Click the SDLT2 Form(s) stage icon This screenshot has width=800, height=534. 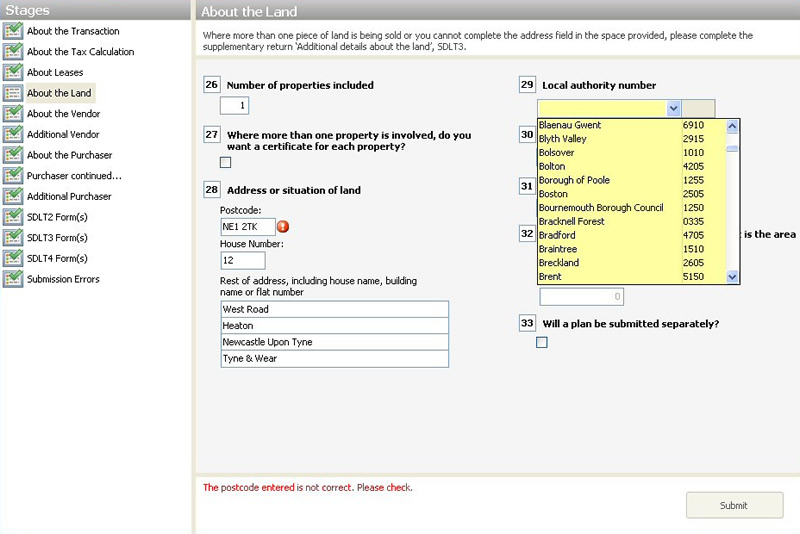(x=13, y=217)
